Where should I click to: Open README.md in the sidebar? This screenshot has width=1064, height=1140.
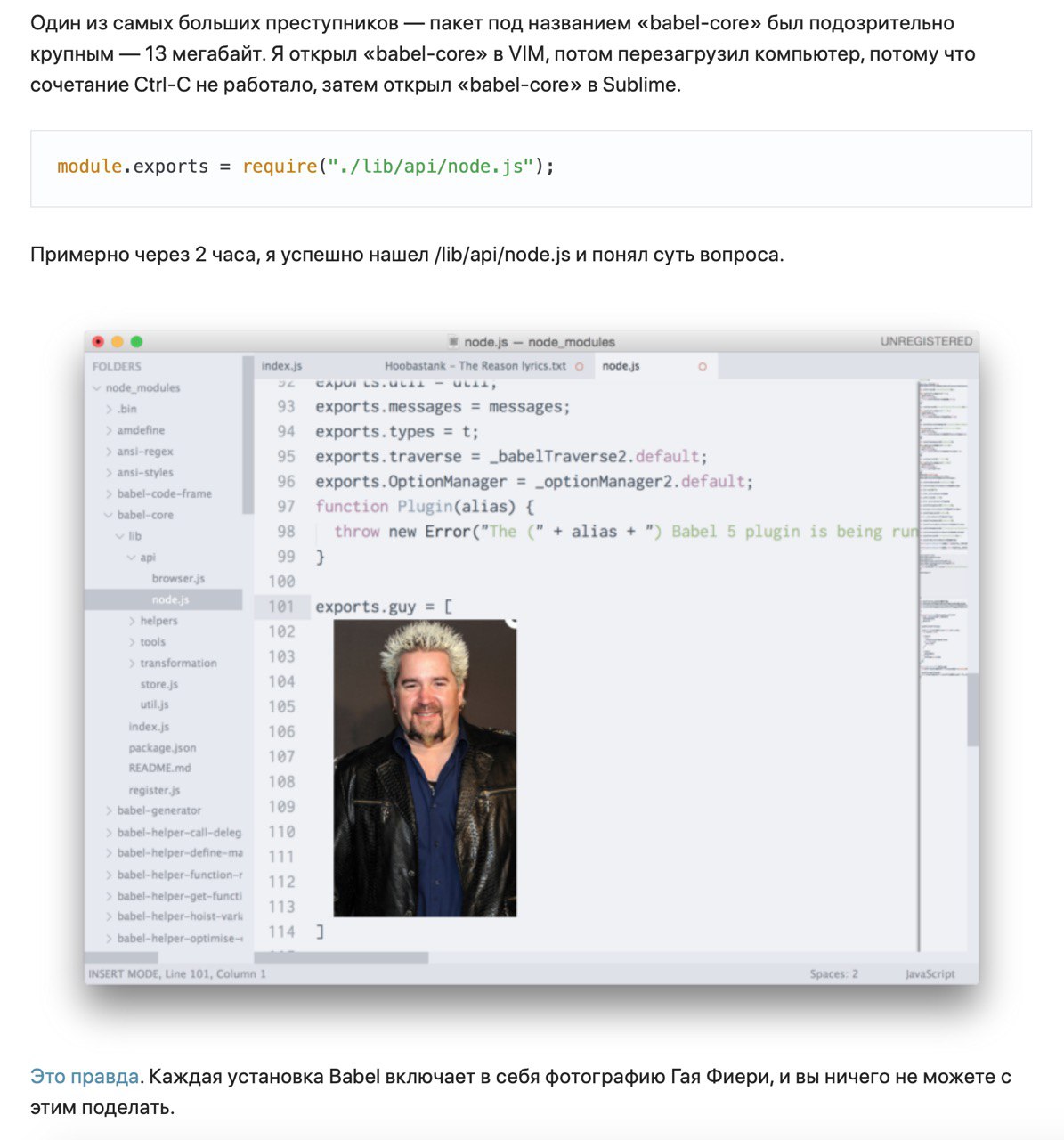pyautogui.click(x=159, y=769)
